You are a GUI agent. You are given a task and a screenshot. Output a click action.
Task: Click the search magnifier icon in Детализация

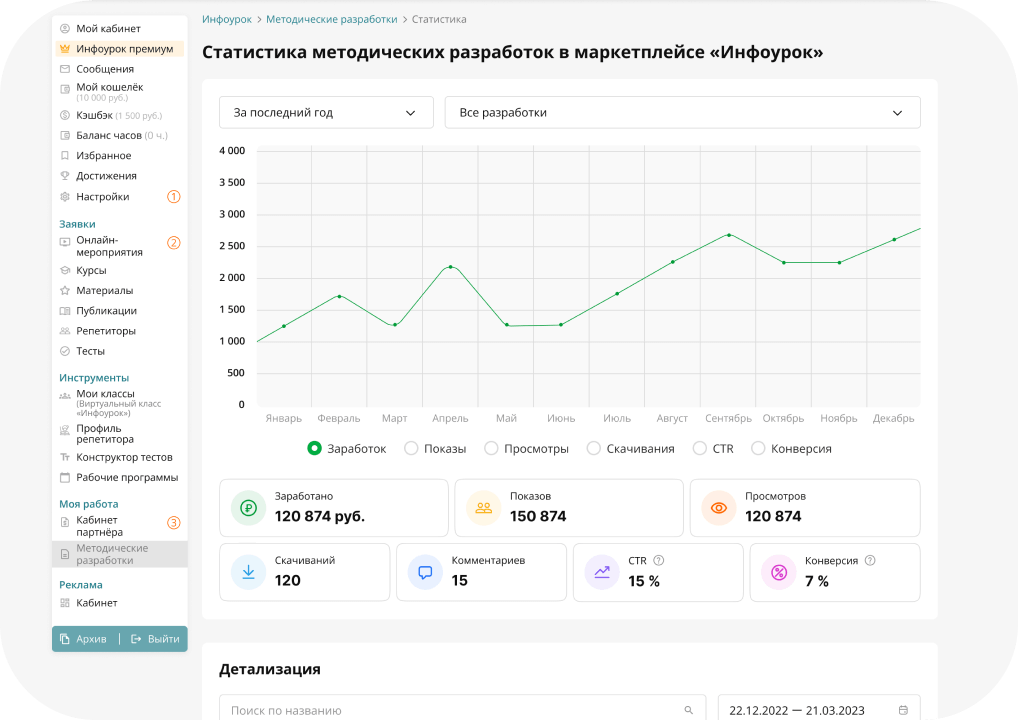point(688,710)
